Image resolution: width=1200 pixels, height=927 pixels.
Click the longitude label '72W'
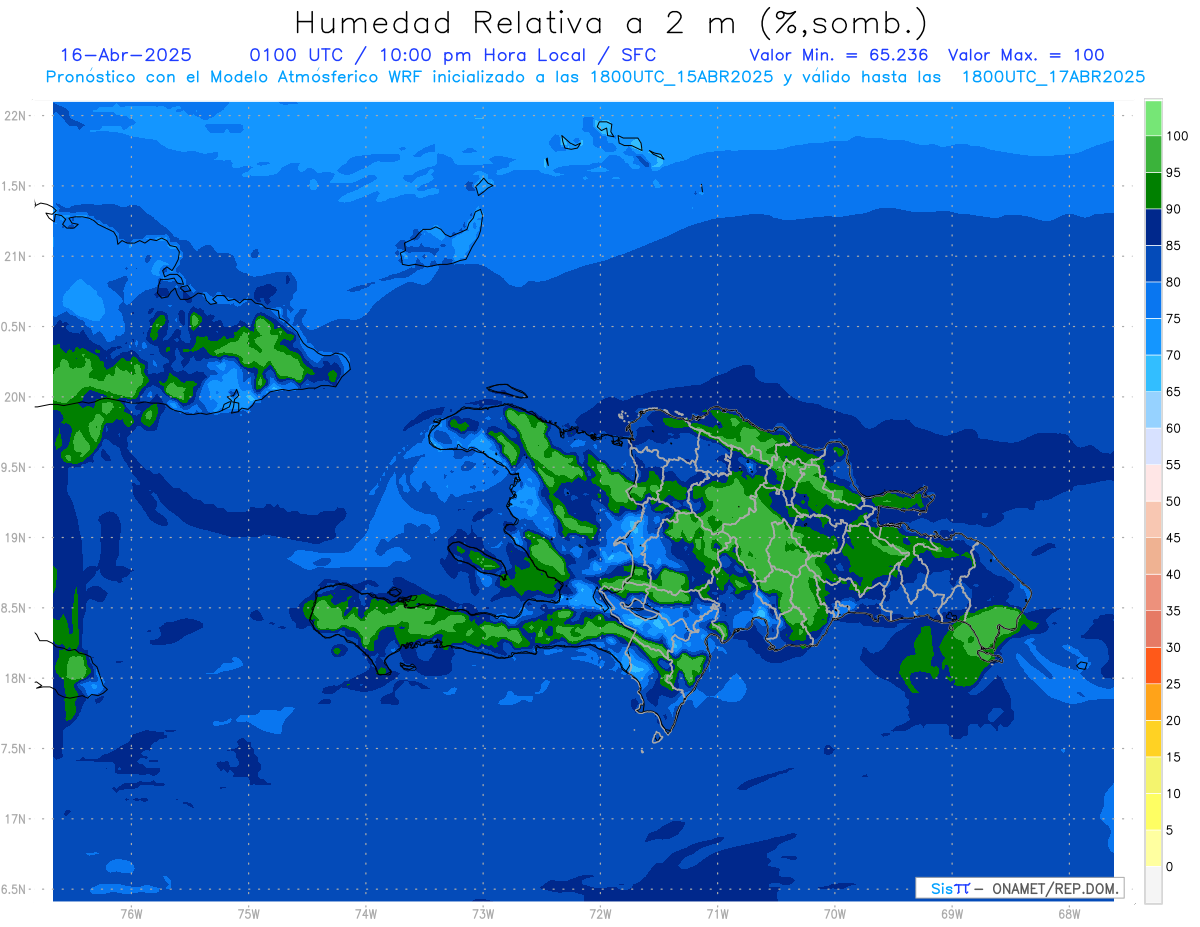point(600,913)
